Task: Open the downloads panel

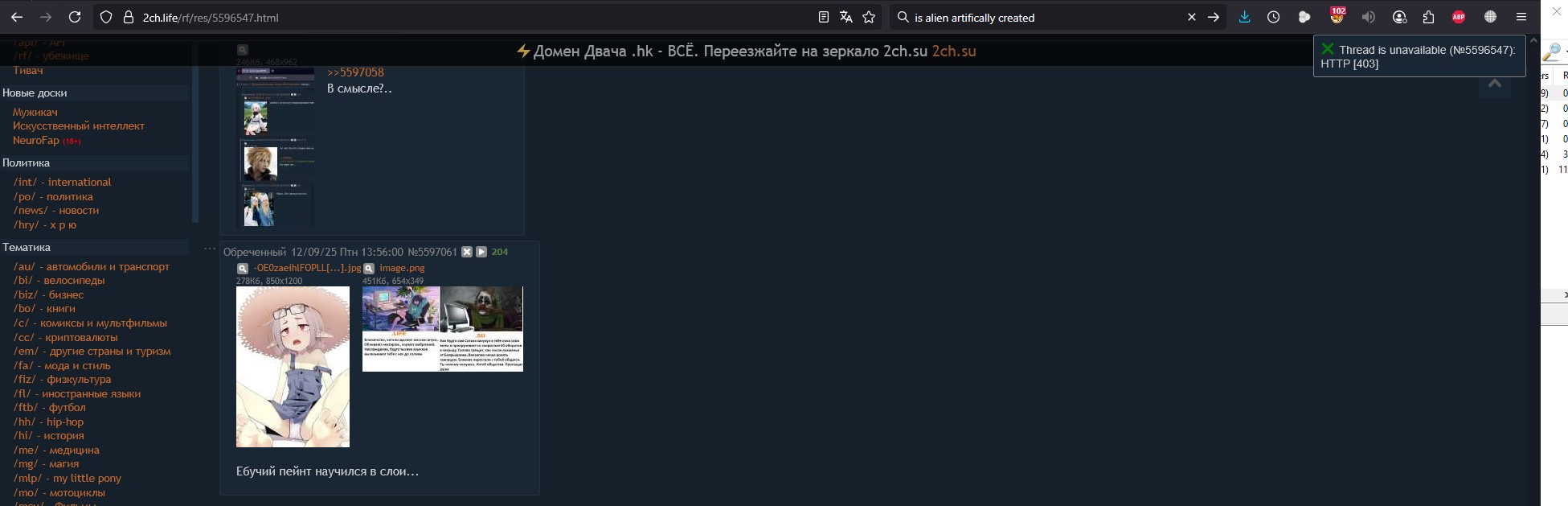Action: point(1244,17)
